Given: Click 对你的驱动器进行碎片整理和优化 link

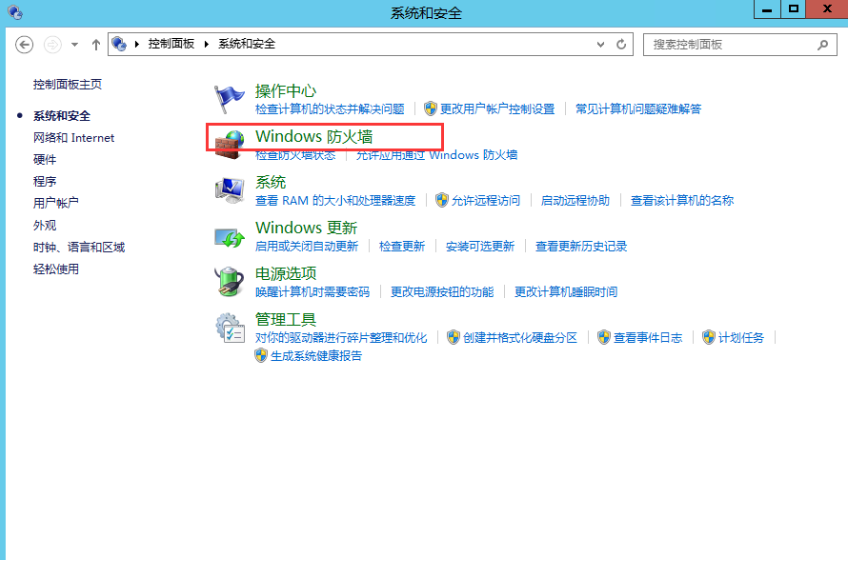Looking at the screenshot, I should (341, 338).
